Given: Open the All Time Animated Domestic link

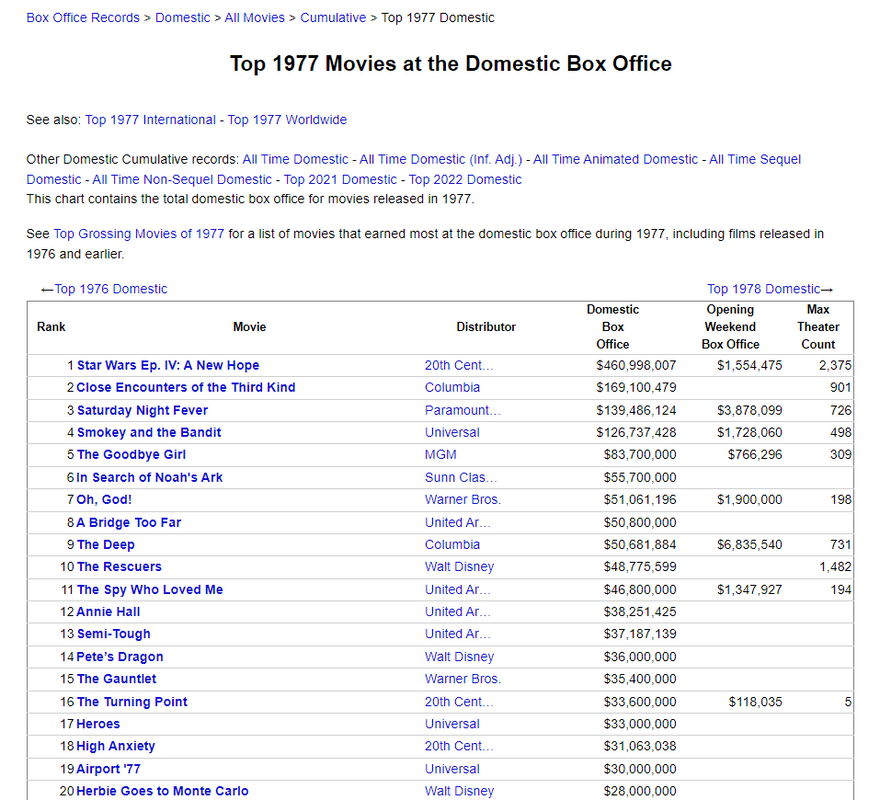Looking at the screenshot, I should pos(615,159).
